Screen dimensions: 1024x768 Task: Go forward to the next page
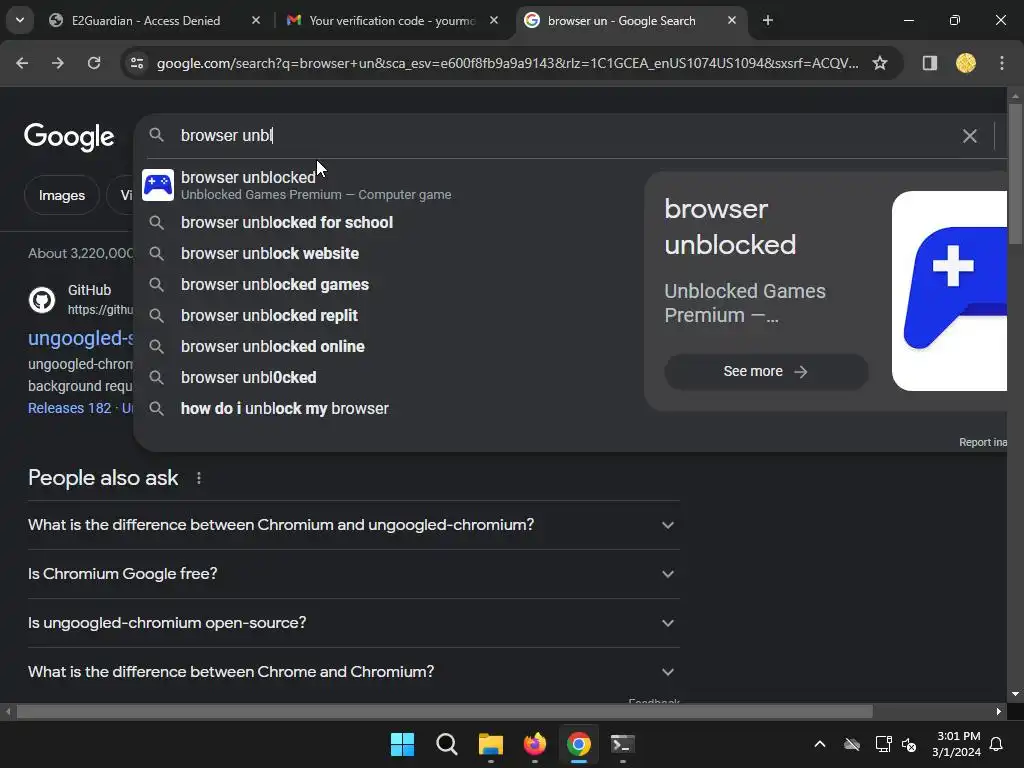click(58, 63)
